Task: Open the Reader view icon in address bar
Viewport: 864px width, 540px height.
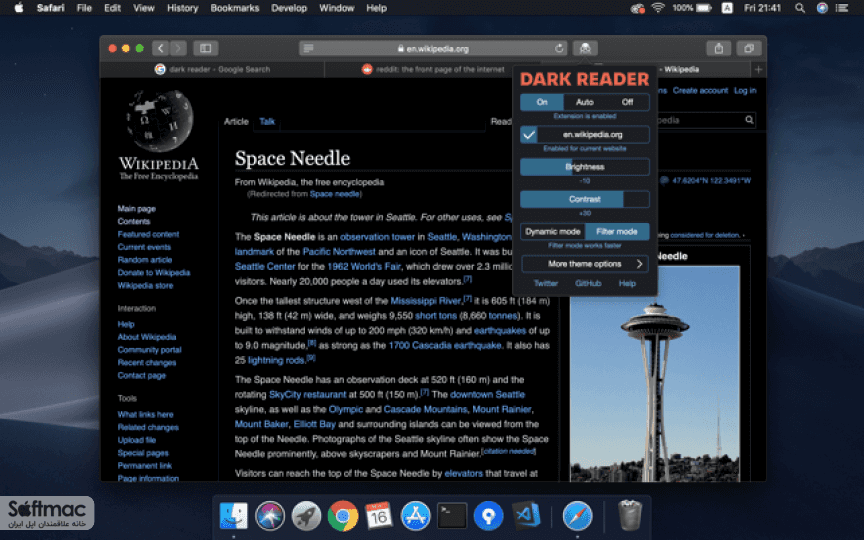Action: coord(309,48)
